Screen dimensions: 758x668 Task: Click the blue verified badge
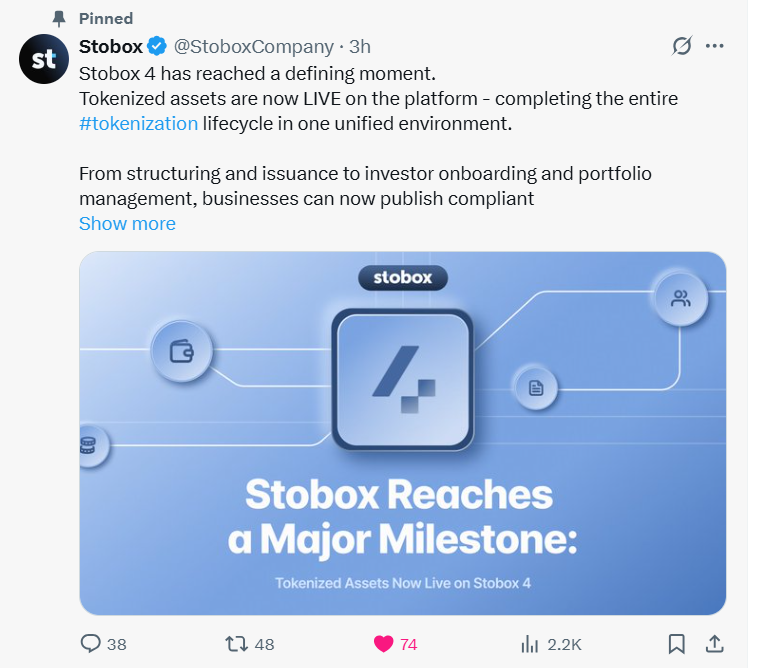(x=158, y=46)
